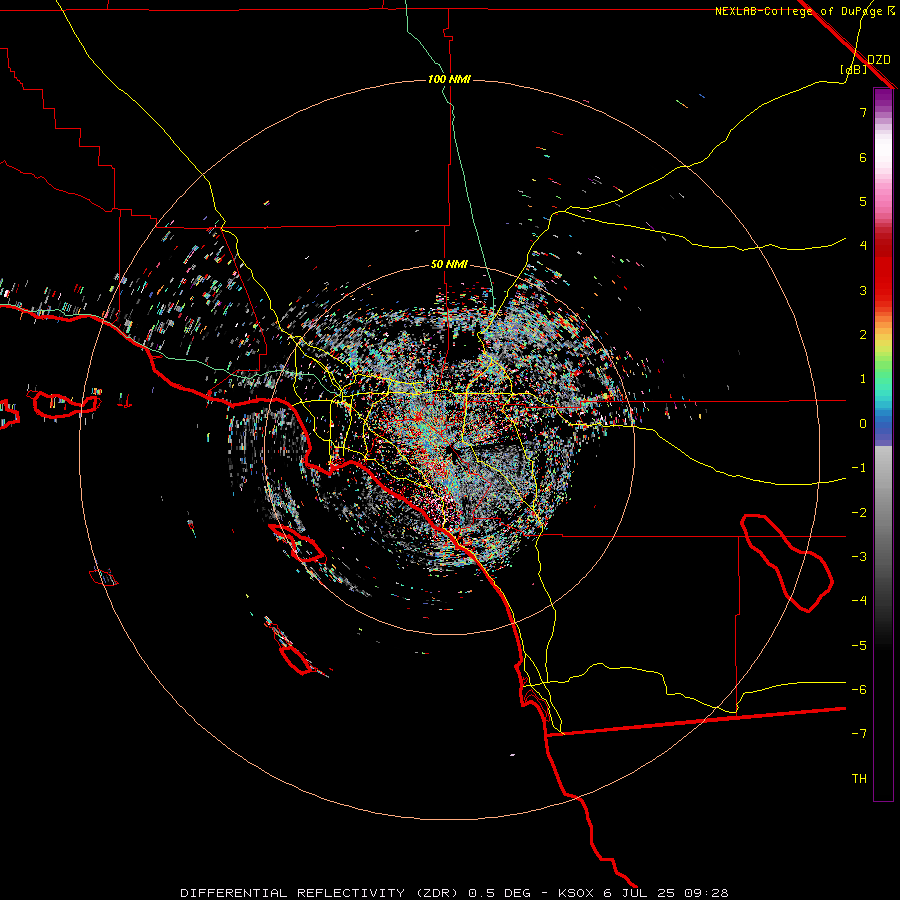900x900 pixels.
Task: Click the 1 value on color scale
Action: [x=863, y=379]
